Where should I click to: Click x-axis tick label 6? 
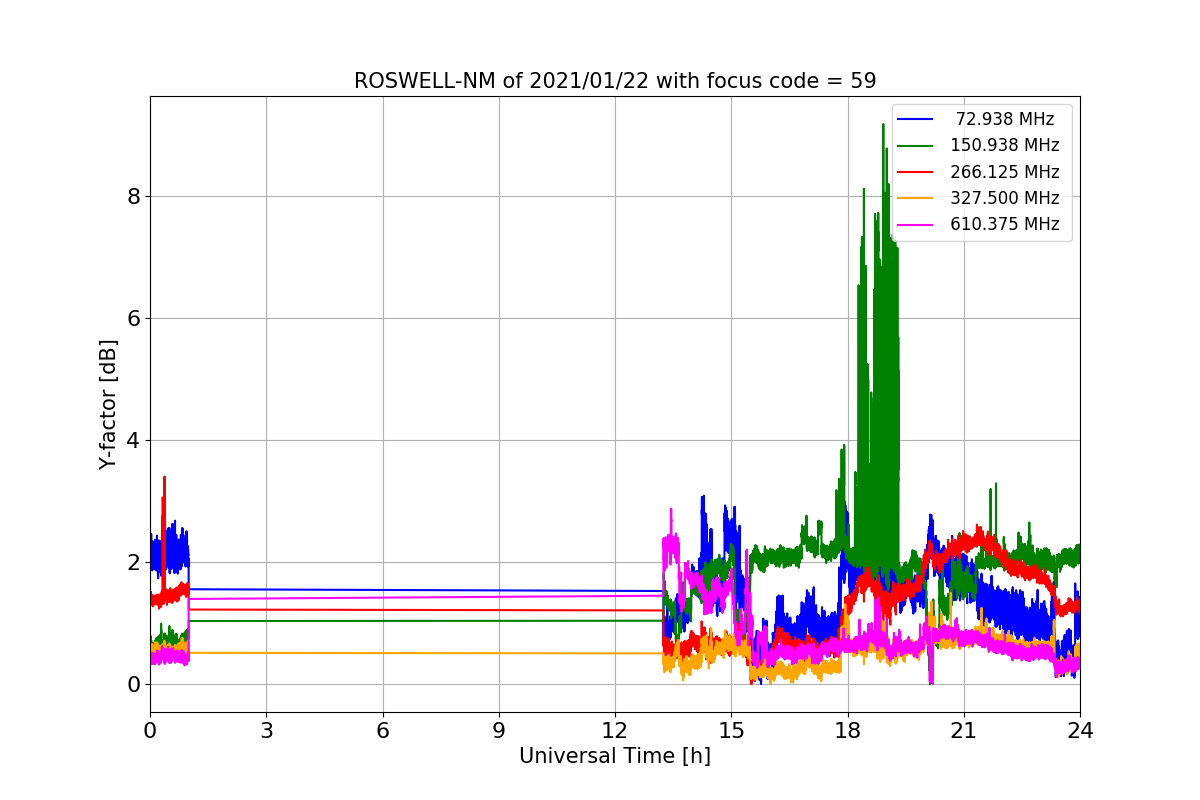[x=382, y=731]
